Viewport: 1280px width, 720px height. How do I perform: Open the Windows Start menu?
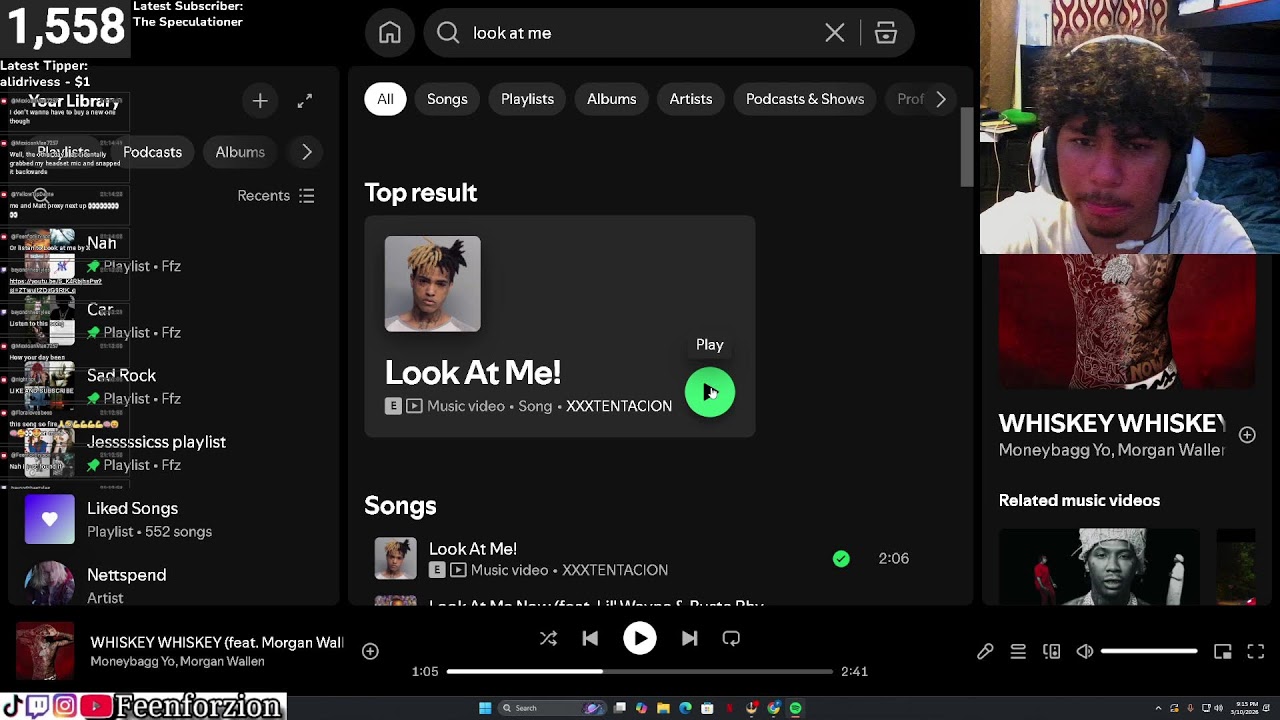point(485,708)
